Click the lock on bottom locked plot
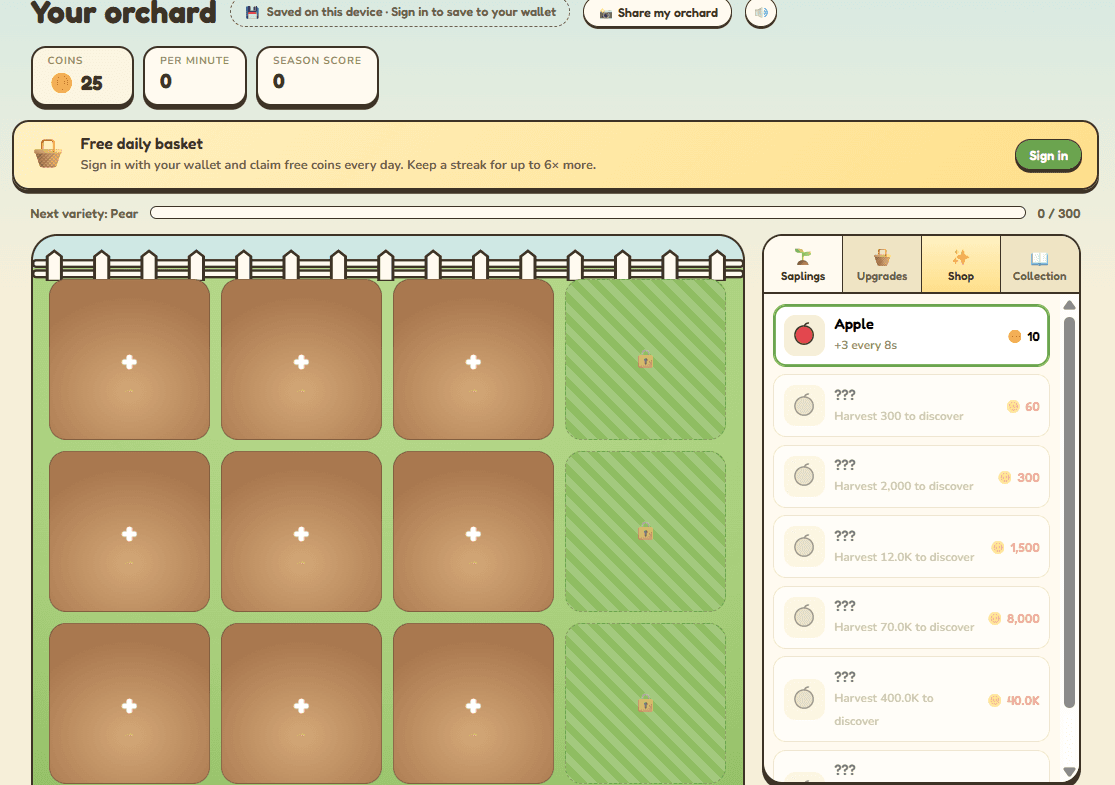1115x785 pixels. click(645, 704)
